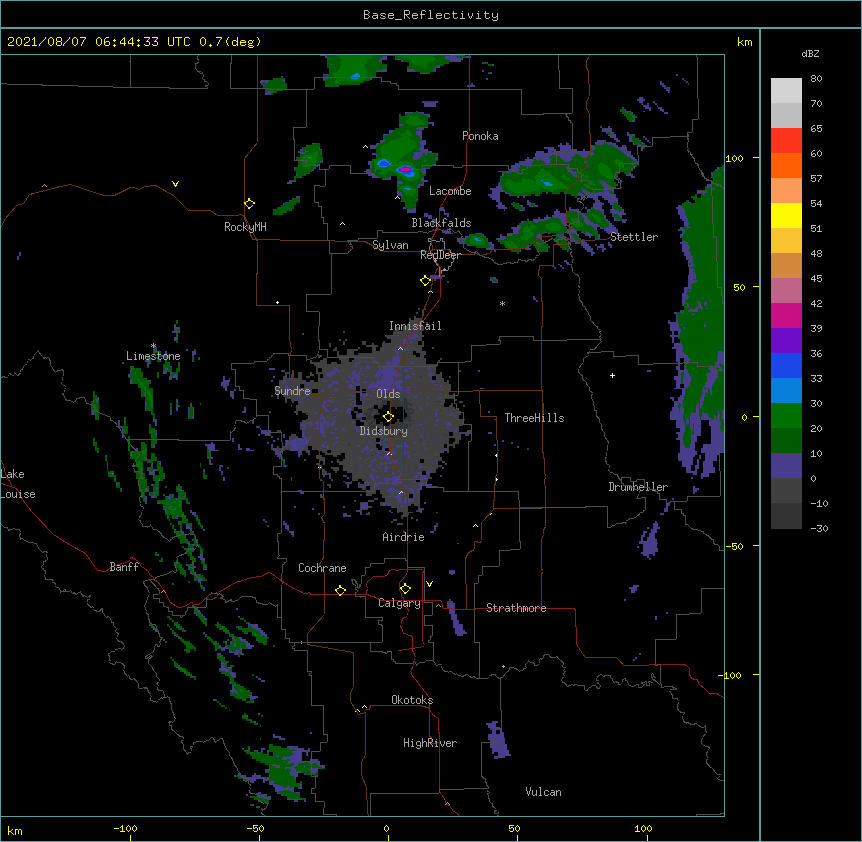
Task: Click the white asterisk east of Innisfail
Action: (x=502, y=304)
